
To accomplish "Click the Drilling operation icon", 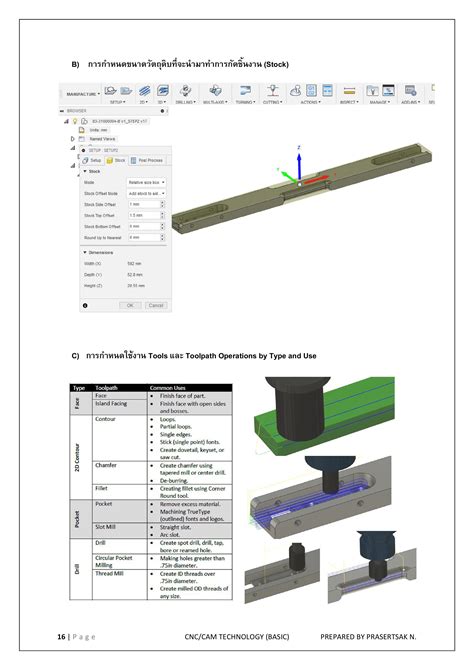I will point(185,91).
